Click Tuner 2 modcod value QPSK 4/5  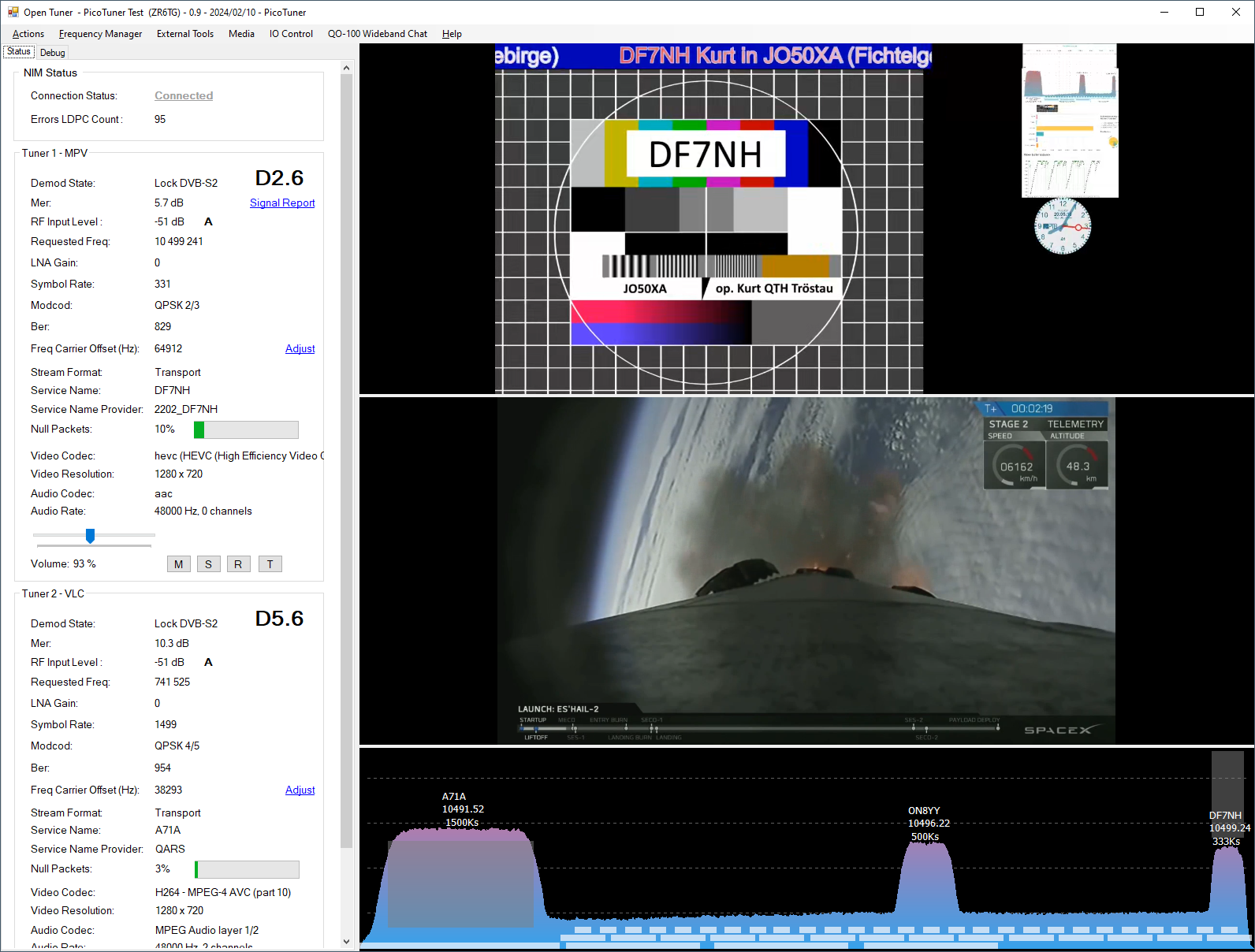(x=177, y=746)
